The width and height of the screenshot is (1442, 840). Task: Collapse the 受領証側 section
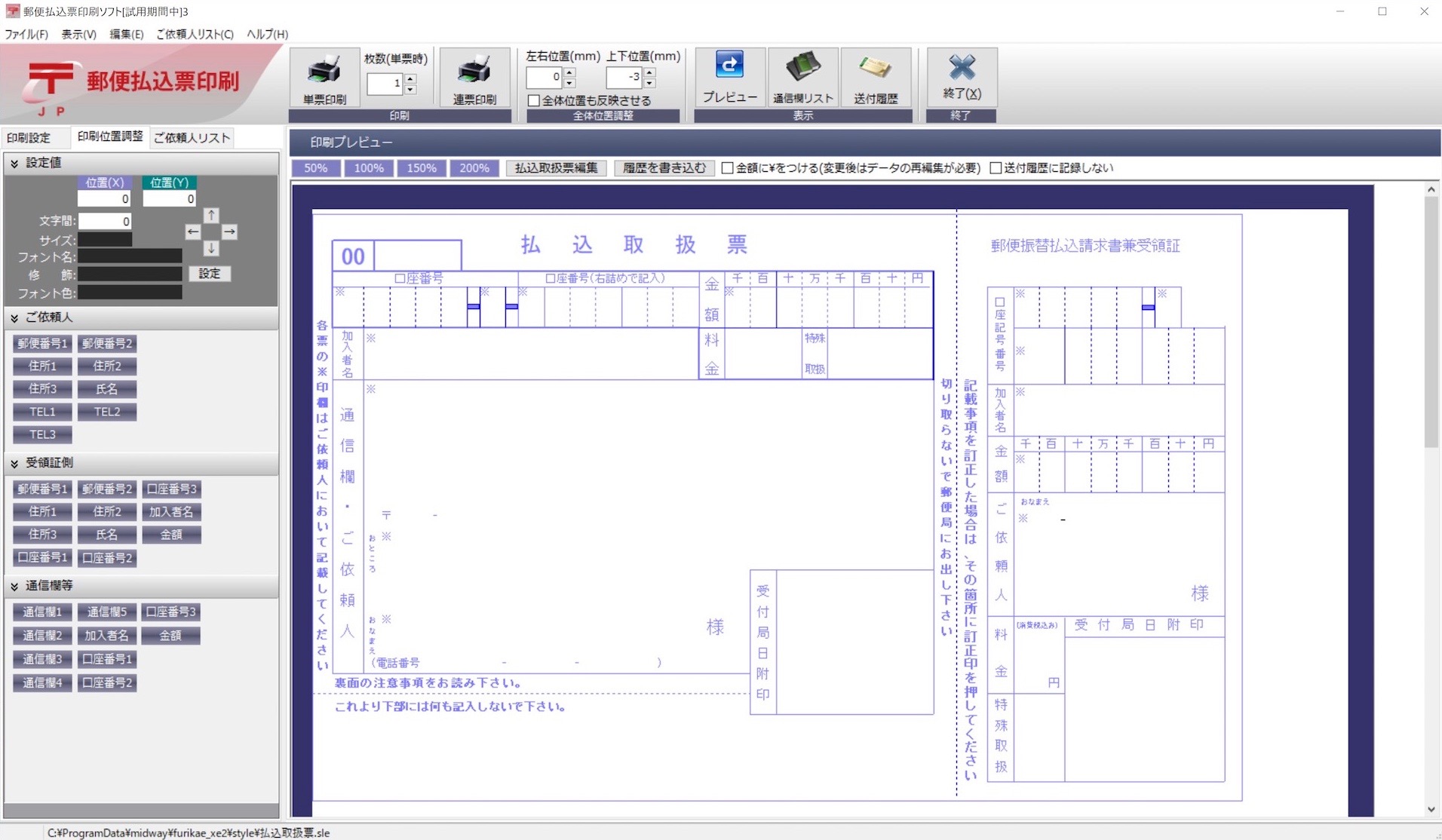(14, 463)
